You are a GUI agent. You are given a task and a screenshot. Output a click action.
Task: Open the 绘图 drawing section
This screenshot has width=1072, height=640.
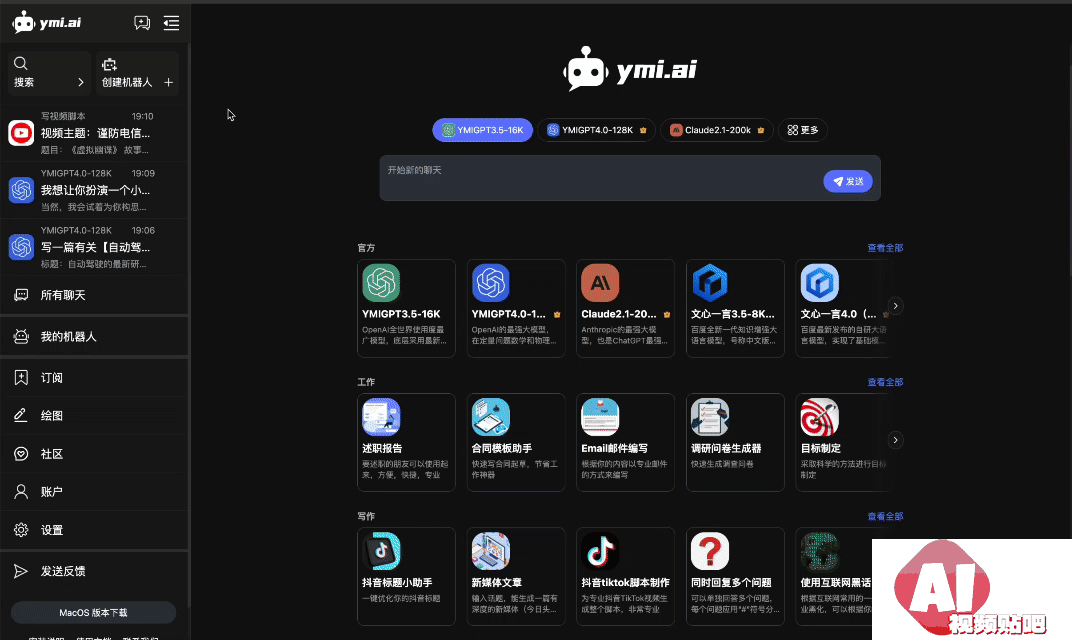pos(94,416)
